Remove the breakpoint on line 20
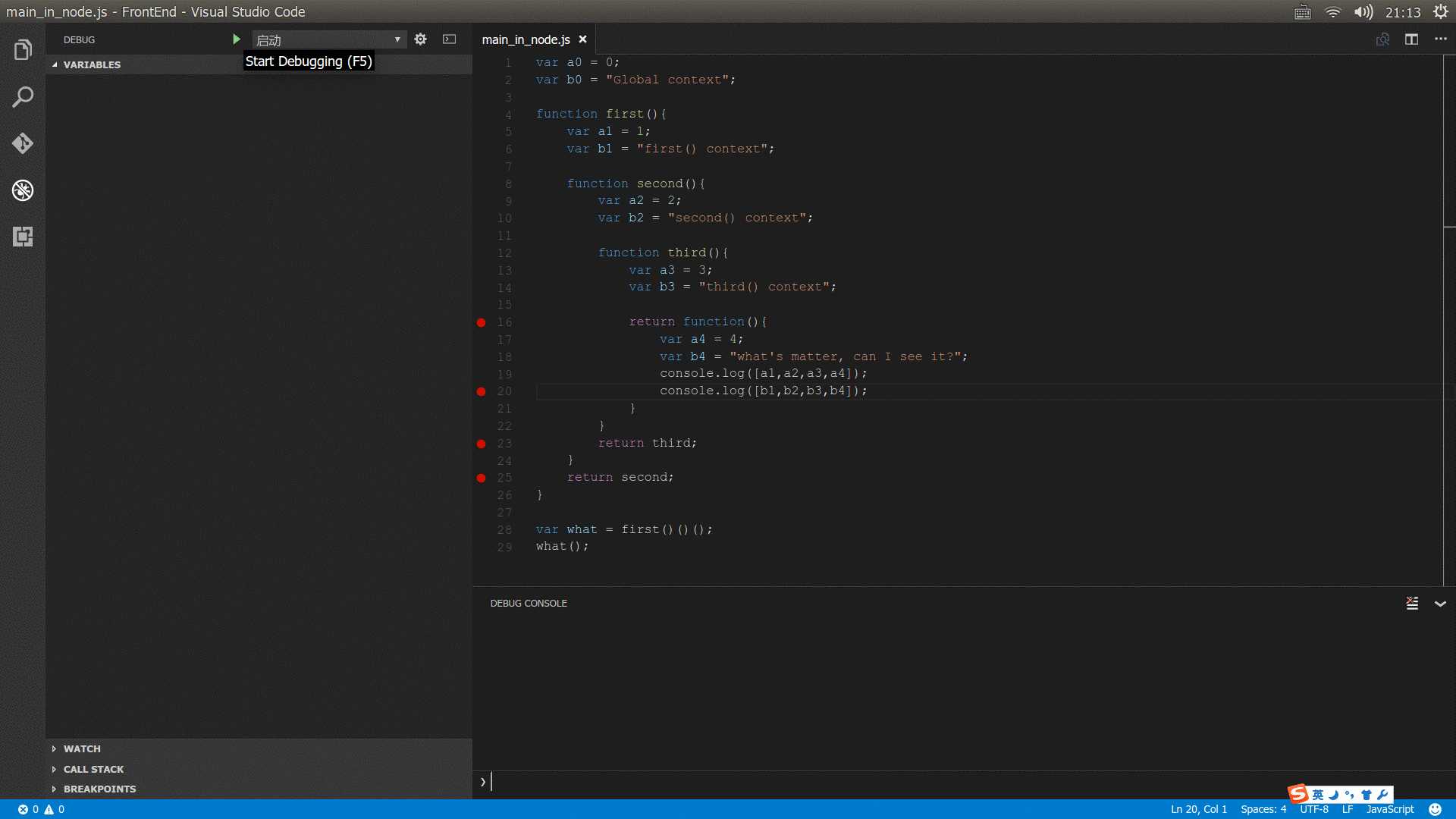 481,391
